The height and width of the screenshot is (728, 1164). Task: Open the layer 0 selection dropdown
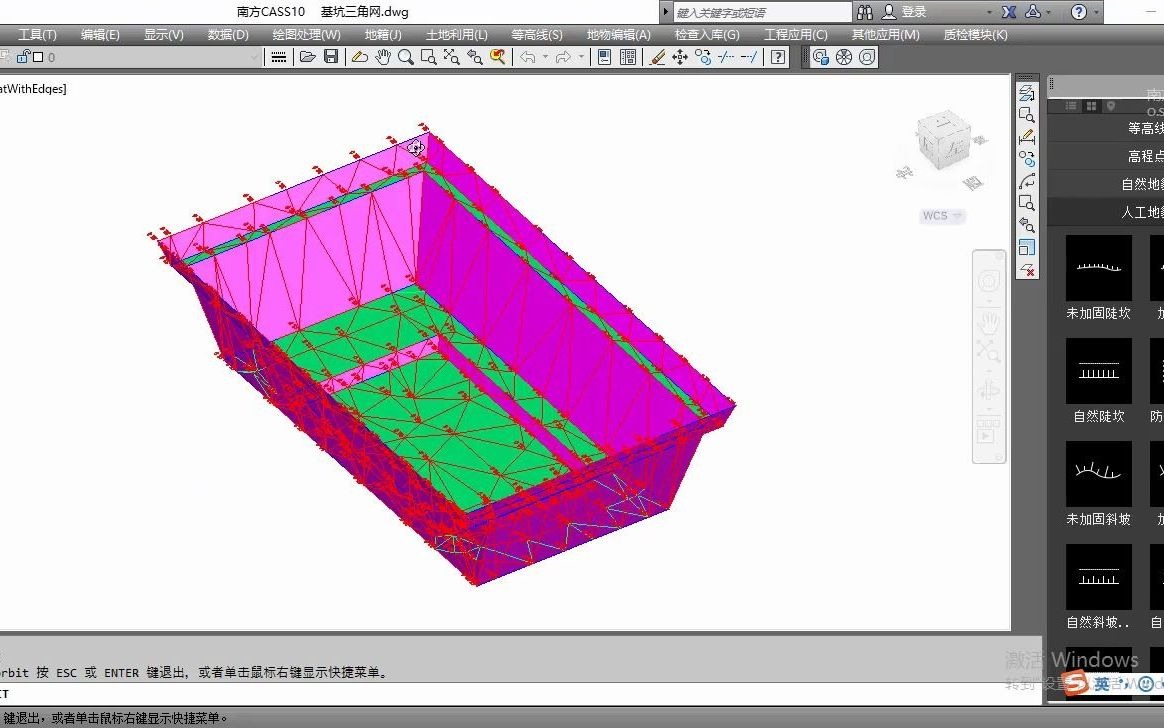point(253,57)
